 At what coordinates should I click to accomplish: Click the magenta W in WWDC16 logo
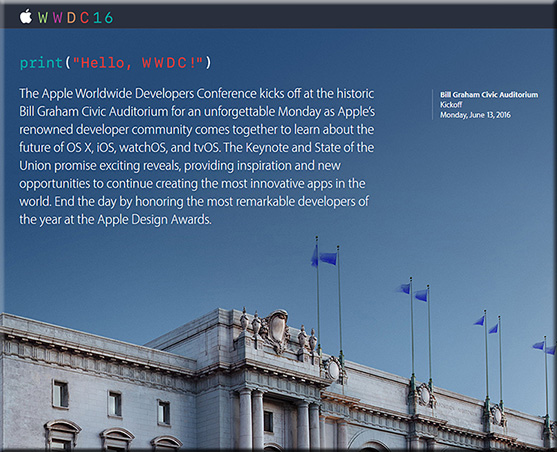[x=58, y=18]
